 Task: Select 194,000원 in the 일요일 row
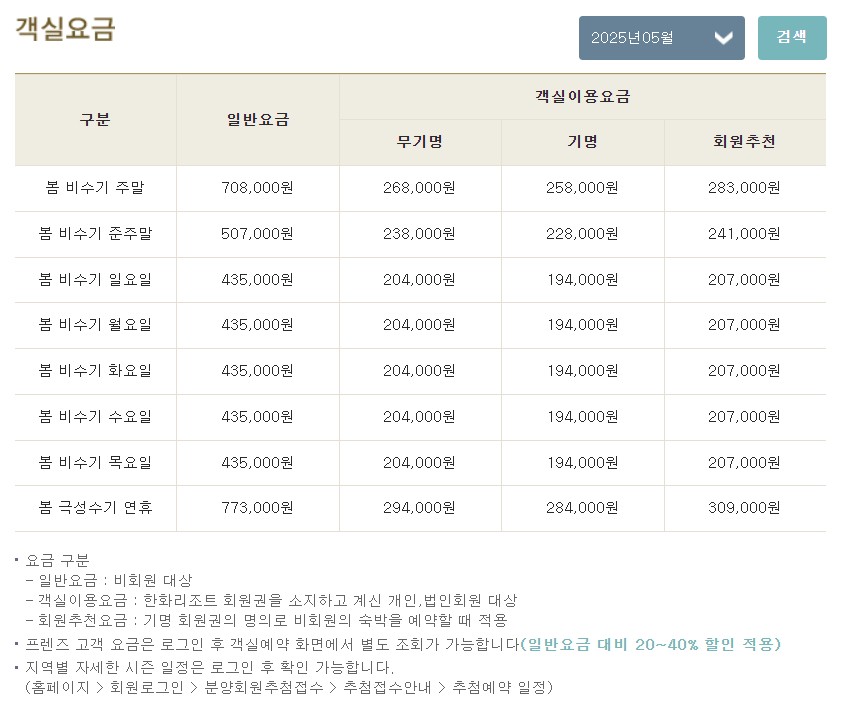click(x=582, y=279)
